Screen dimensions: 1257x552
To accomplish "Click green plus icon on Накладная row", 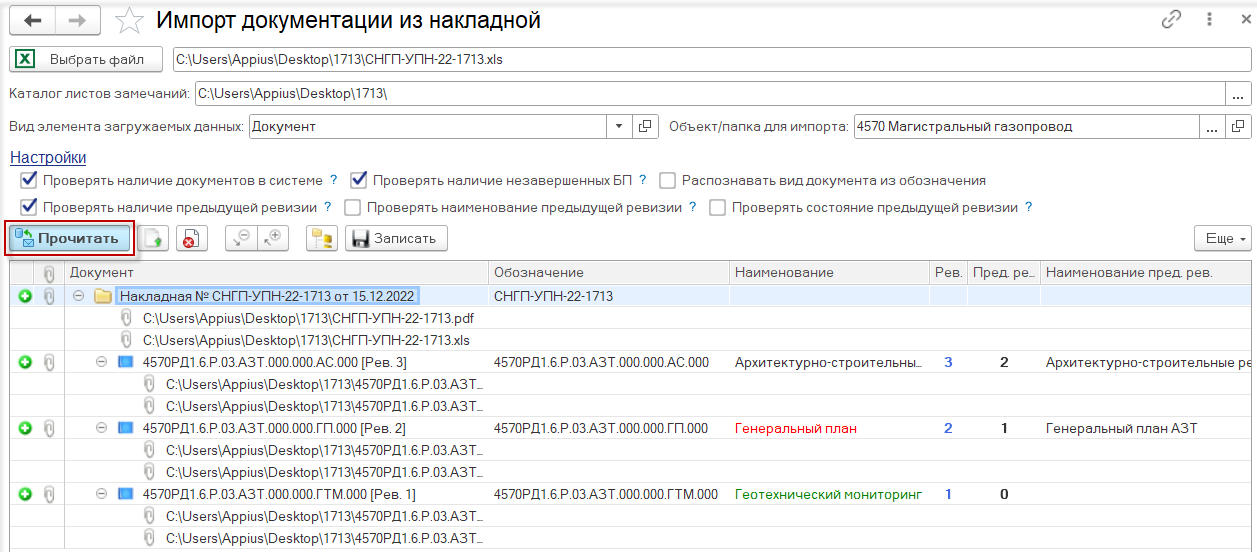I will click(x=25, y=296).
